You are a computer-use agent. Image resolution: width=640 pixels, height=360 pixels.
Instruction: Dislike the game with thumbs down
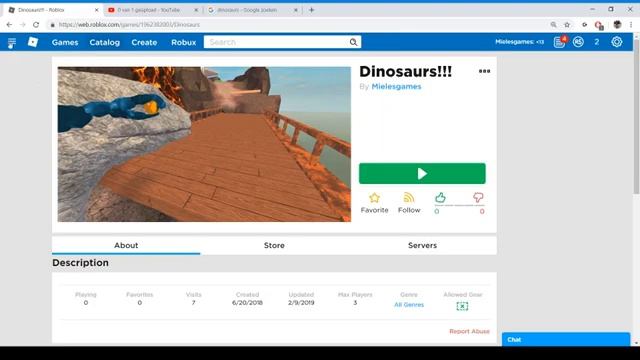pyautogui.click(x=478, y=198)
